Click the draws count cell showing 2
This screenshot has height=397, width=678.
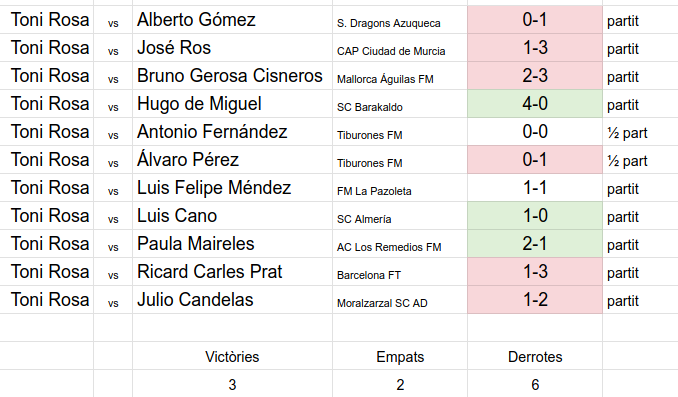click(400, 384)
